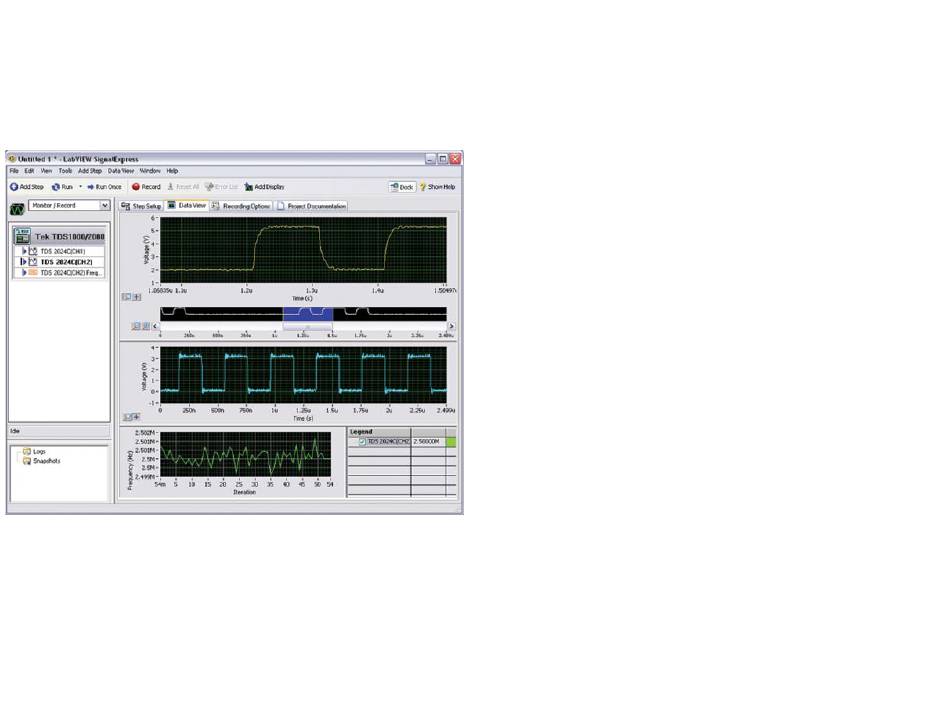
Task: Select the TDS 2024C(CH2) Freq output row
Action: [59, 273]
